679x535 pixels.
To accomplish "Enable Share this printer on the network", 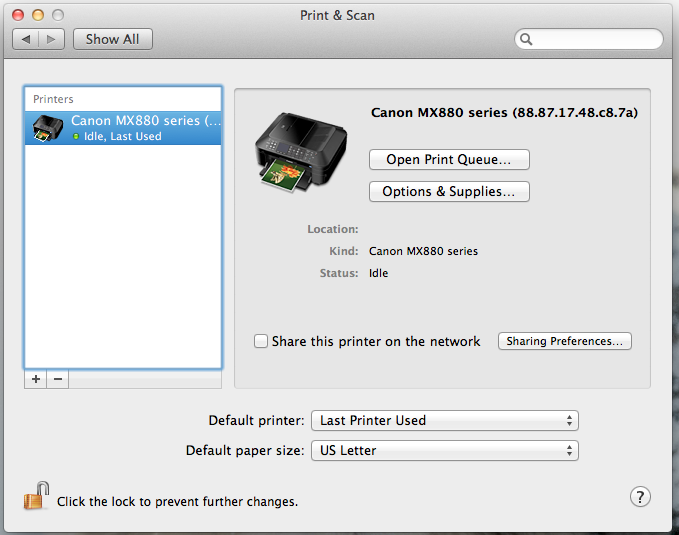I will point(261,341).
